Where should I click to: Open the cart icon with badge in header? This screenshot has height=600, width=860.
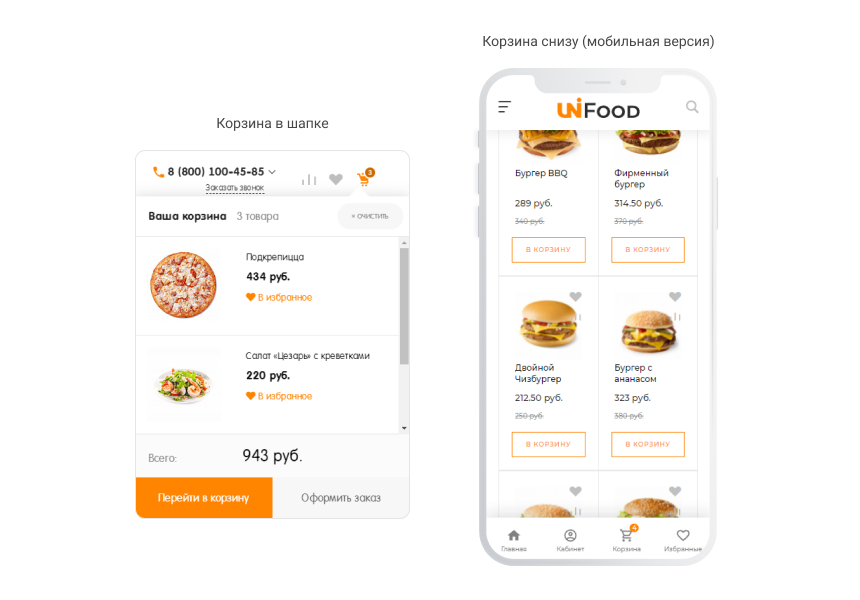click(x=365, y=178)
